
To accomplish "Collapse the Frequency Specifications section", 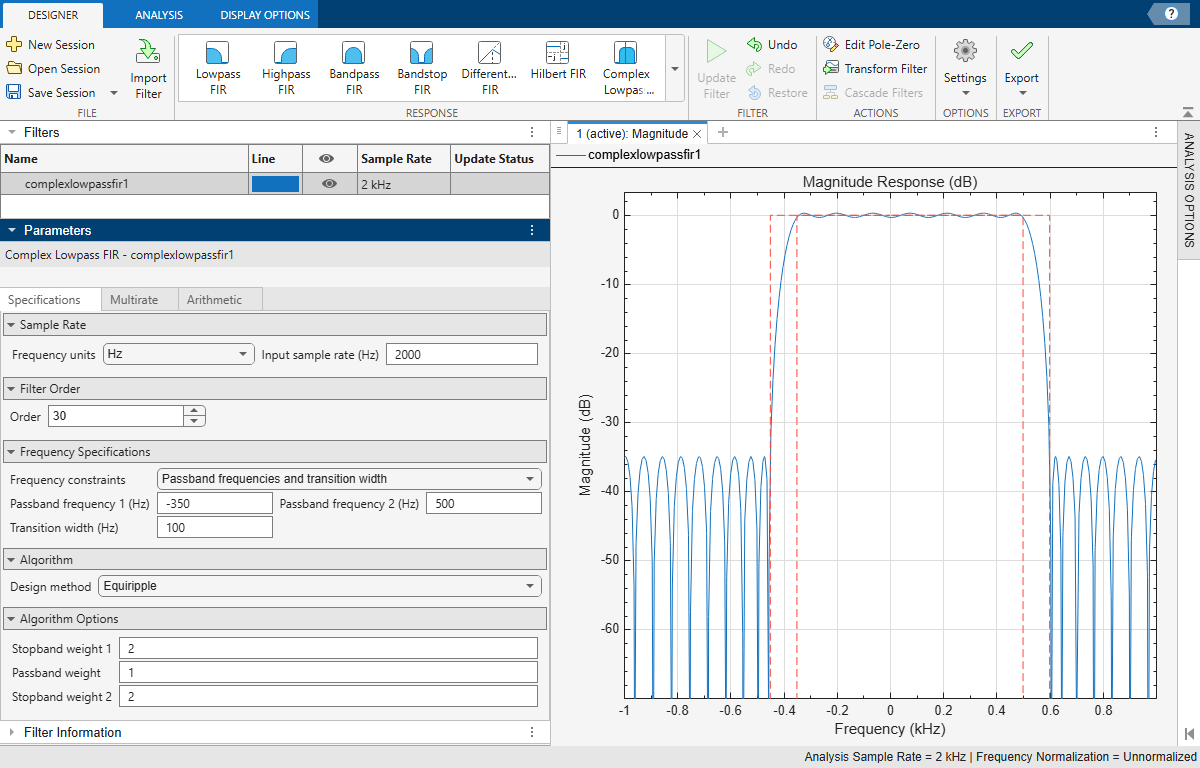I will pyautogui.click(x=10, y=452).
